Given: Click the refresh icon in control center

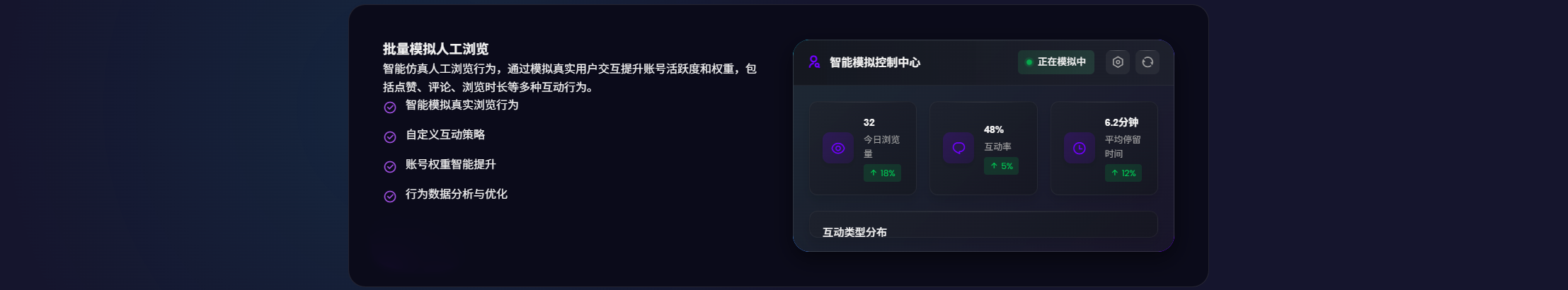Looking at the screenshot, I should point(1148,62).
